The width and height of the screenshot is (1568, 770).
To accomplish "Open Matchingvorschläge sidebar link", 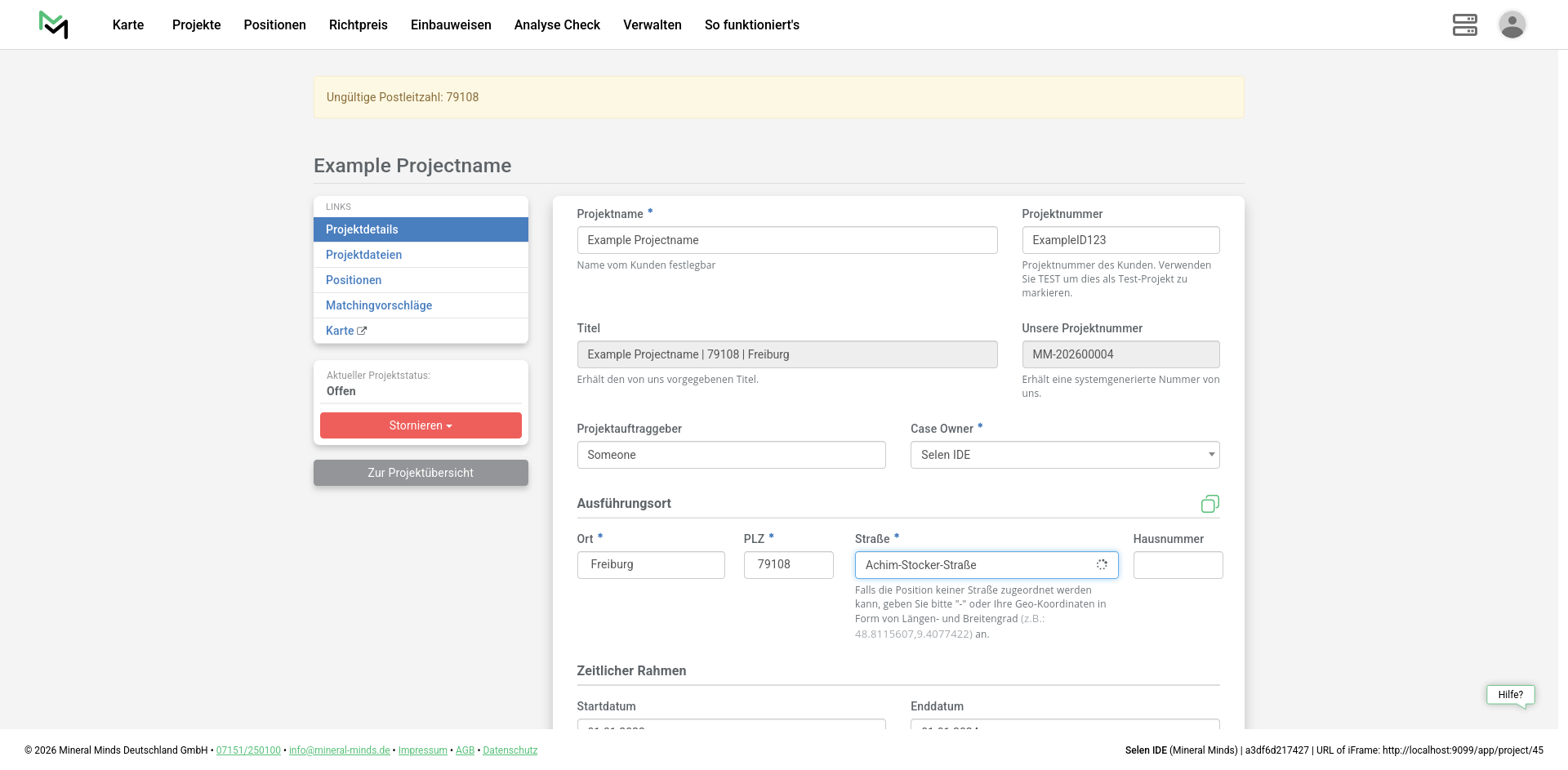I will [379, 305].
